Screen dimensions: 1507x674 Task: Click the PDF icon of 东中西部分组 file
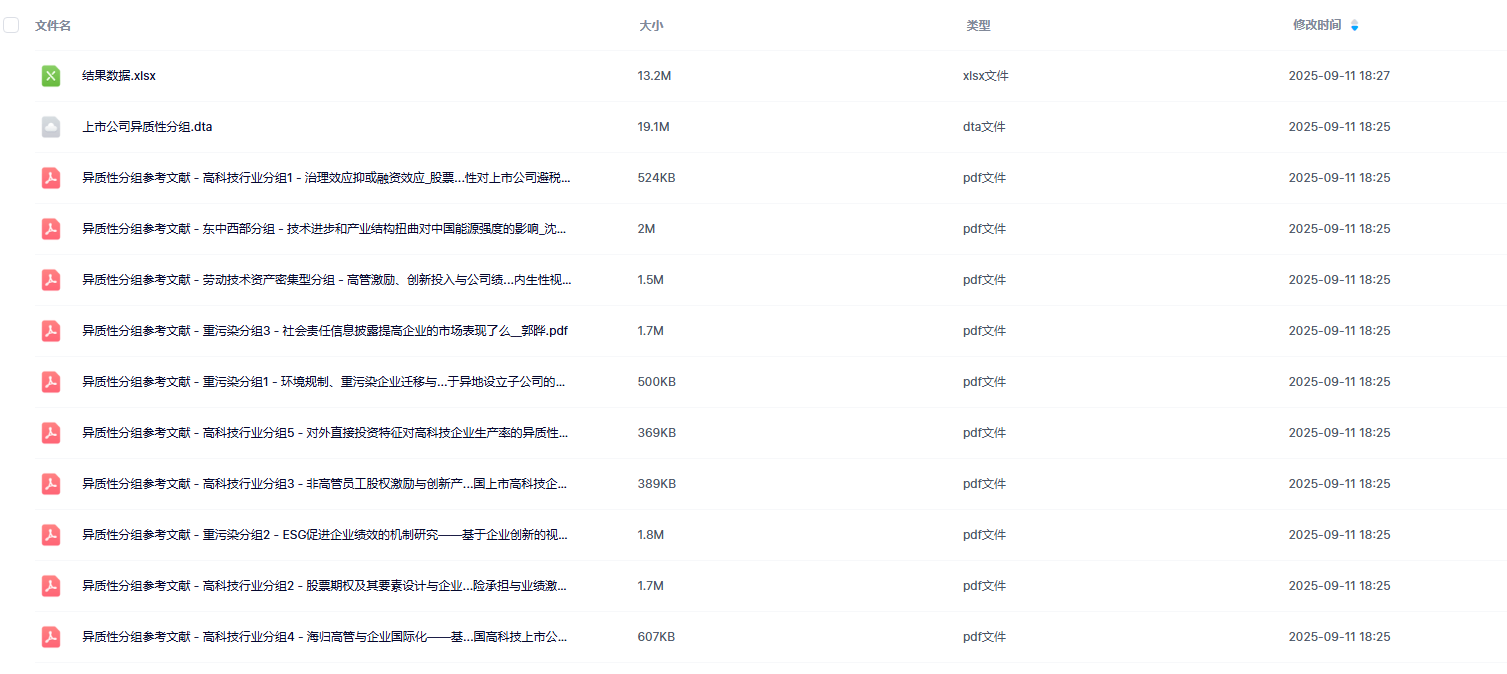[51, 229]
